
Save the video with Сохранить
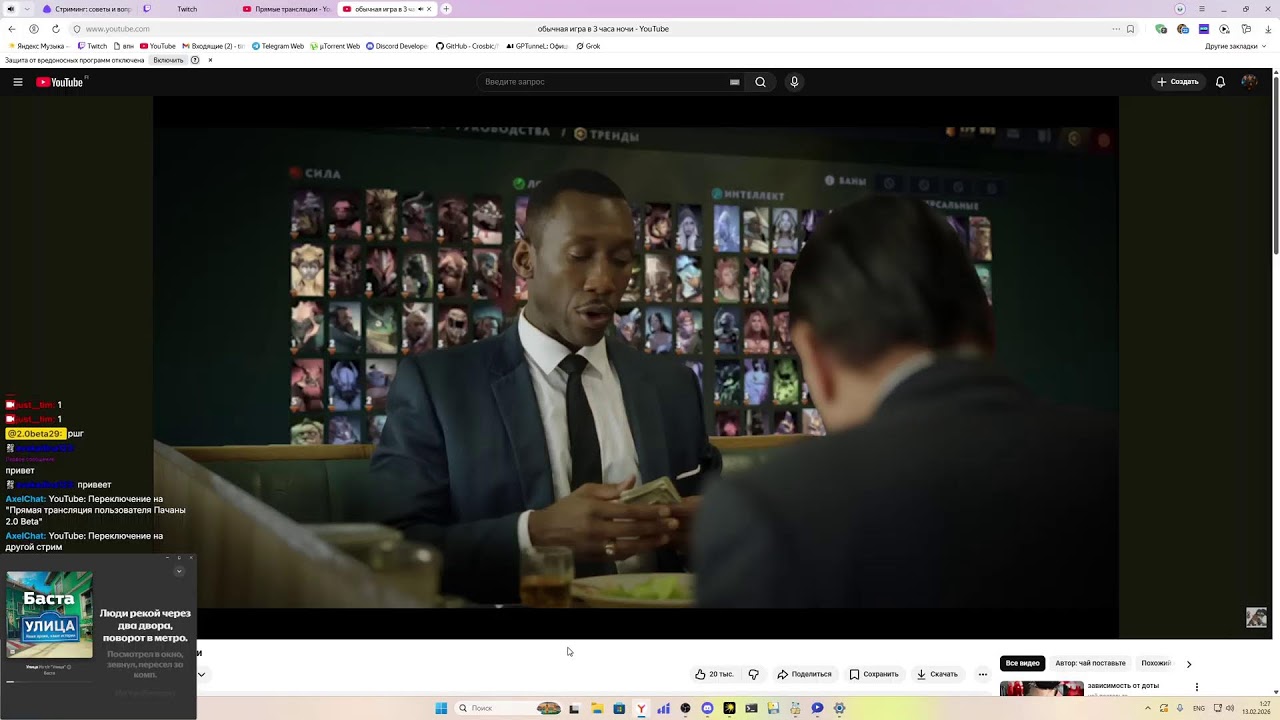874,674
